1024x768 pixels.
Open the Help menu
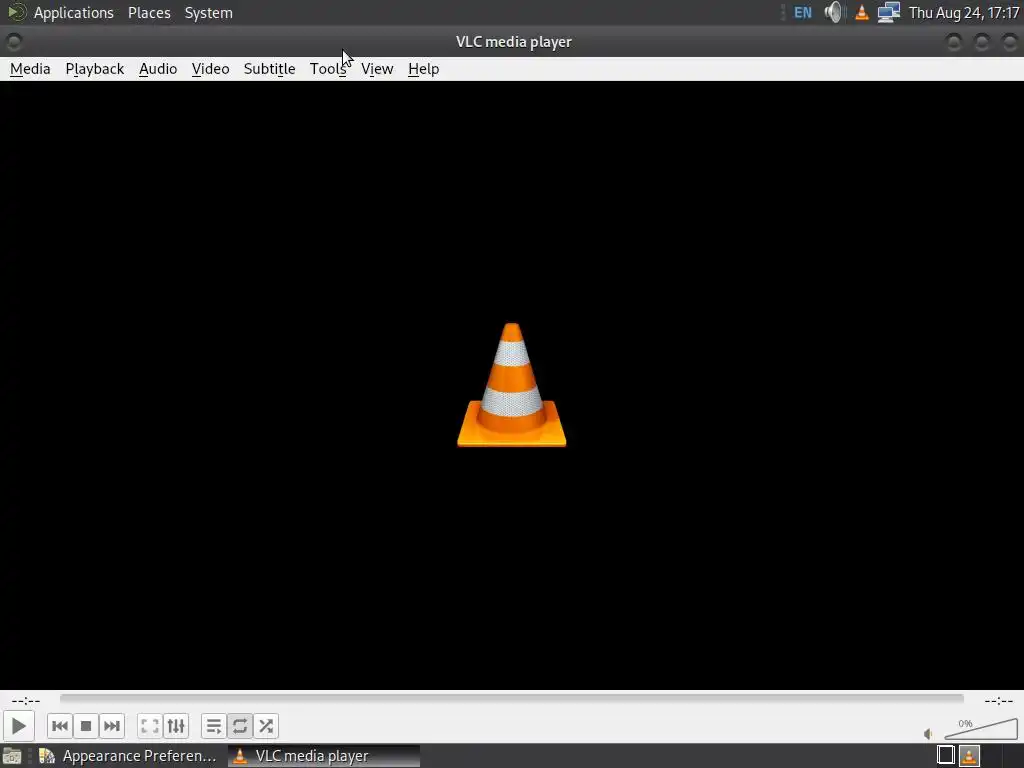[423, 69]
